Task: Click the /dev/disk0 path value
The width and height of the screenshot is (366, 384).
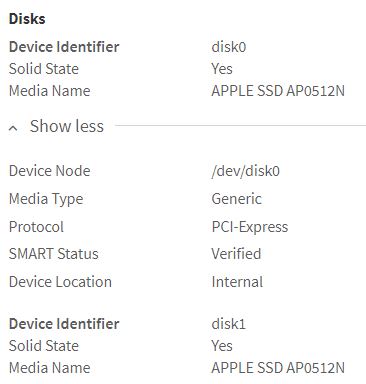Action: tap(245, 171)
